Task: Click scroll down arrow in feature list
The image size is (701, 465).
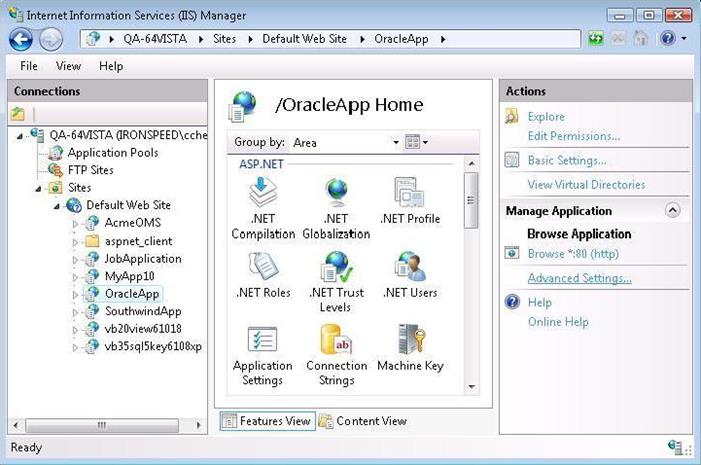Action: click(471, 387)
